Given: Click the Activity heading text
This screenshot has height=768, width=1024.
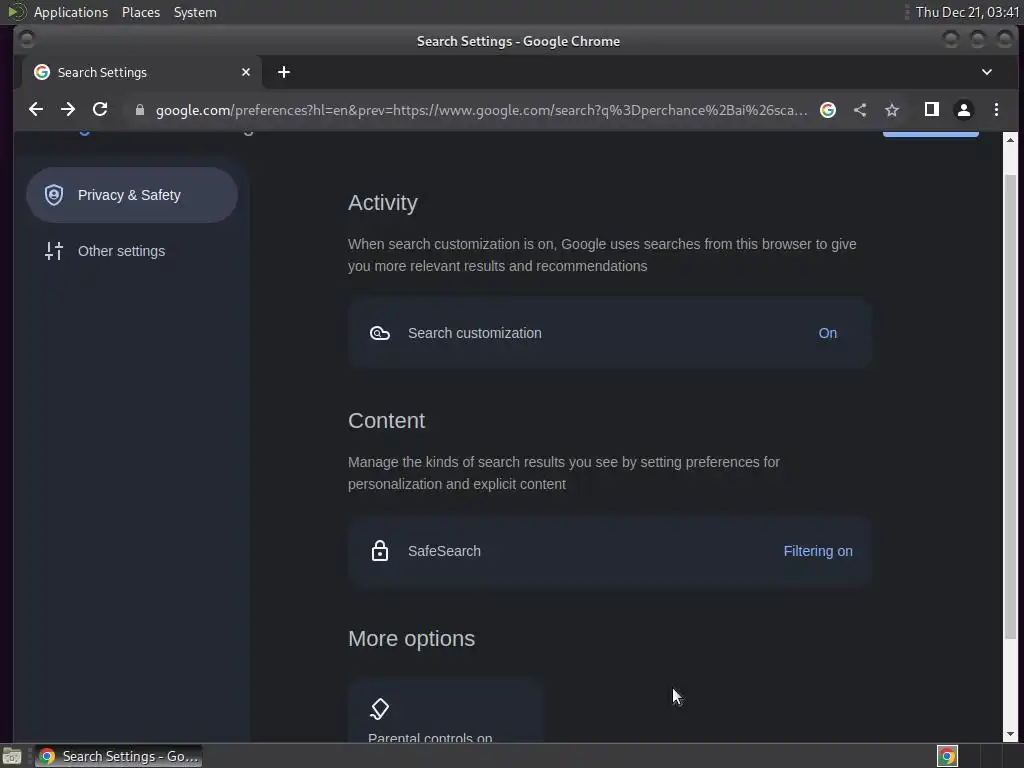Looking at the screenshot, I should click(x=383, y=202).
